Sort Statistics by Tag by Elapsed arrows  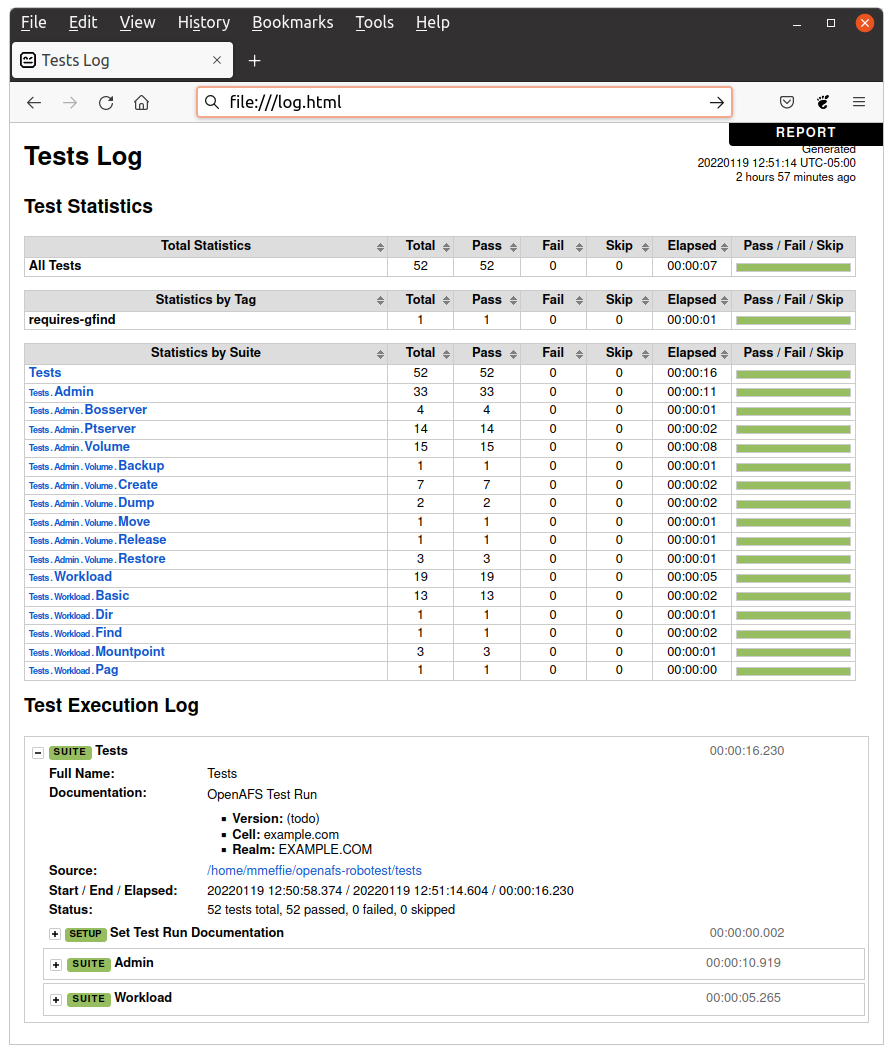(x=724, y=301)
